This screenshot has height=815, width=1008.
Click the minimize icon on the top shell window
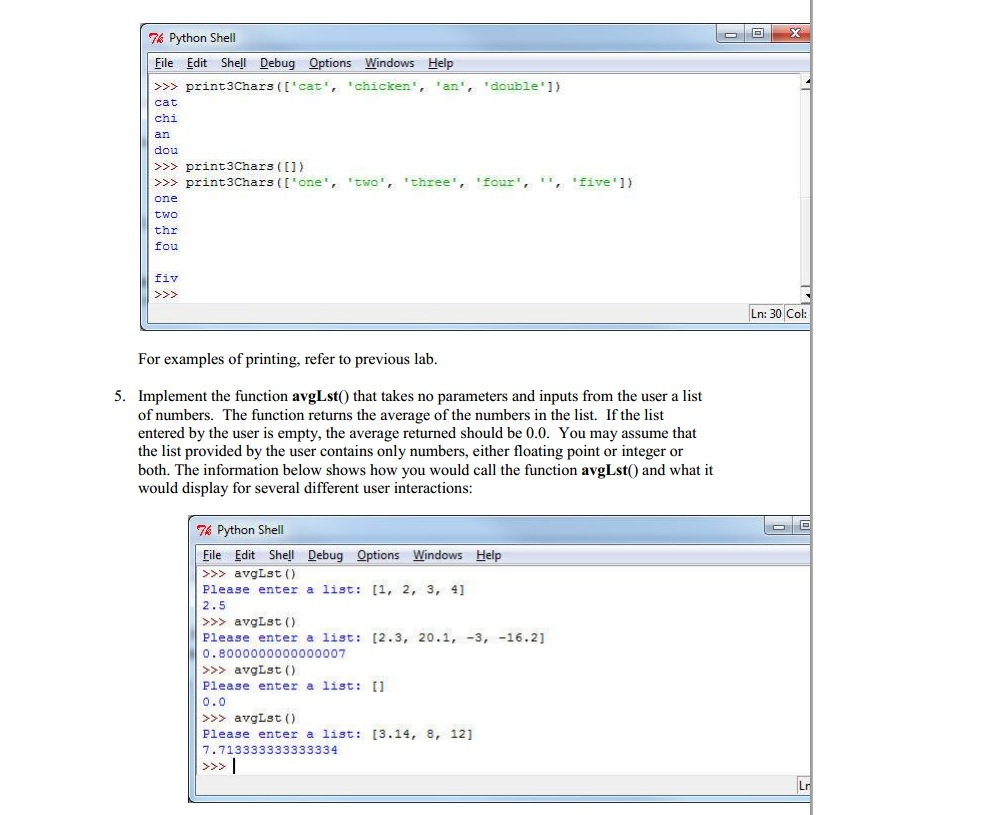pyautogui.click(x=729, y=32)
